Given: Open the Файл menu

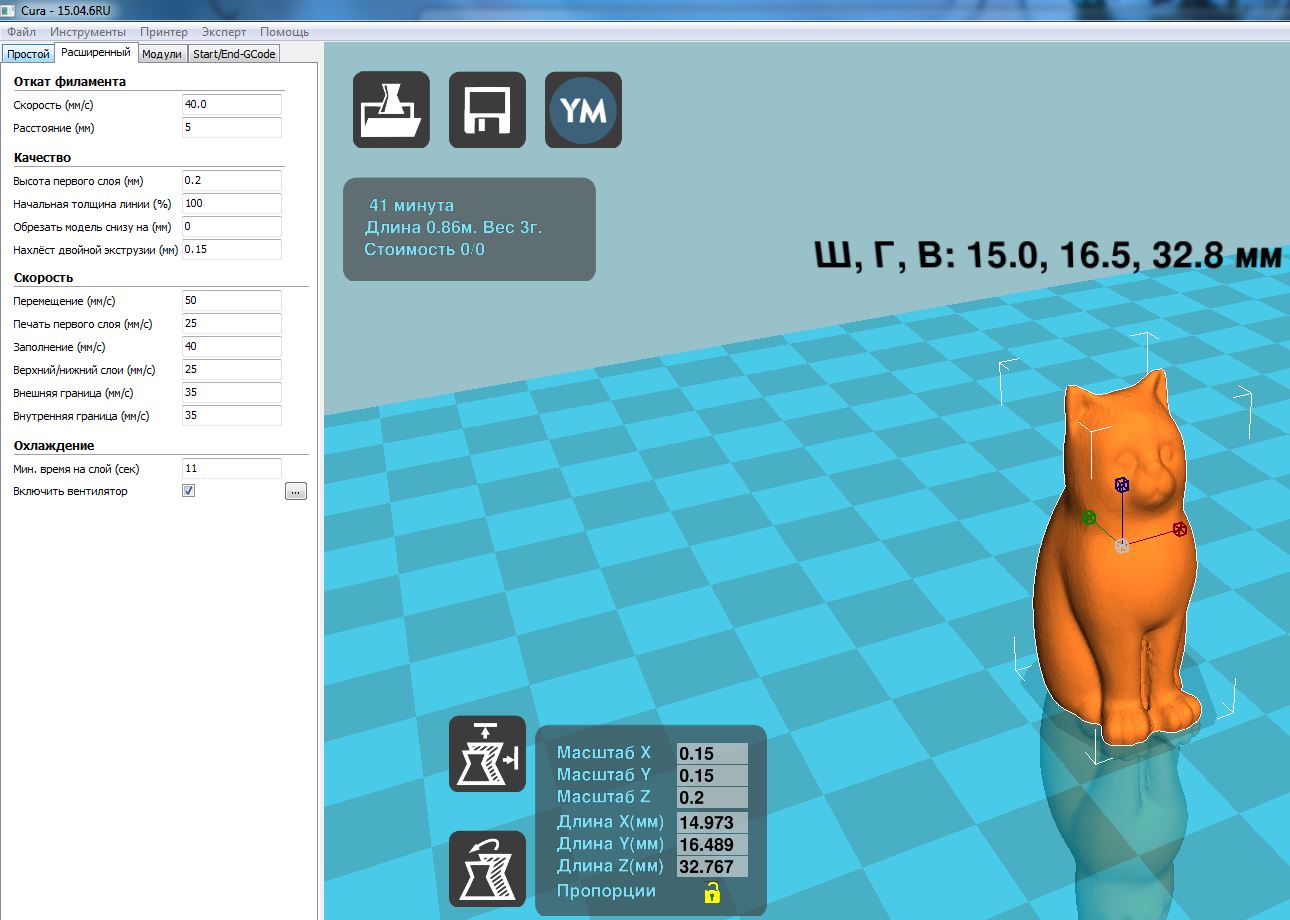Looking at the screenshot, I should point(21,32).
